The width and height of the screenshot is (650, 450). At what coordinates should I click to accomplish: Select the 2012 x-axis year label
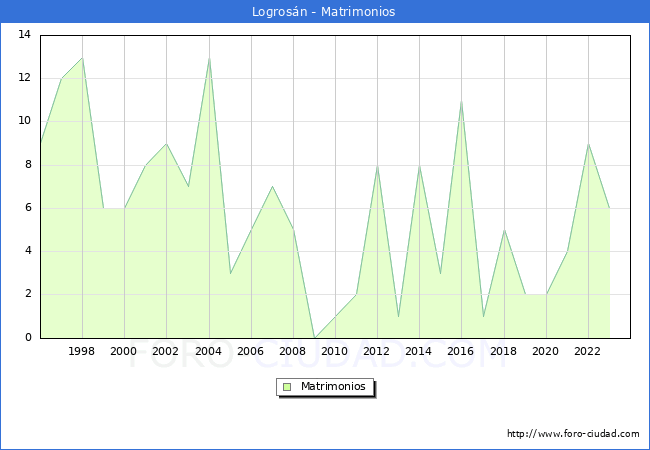click(377, 351)
